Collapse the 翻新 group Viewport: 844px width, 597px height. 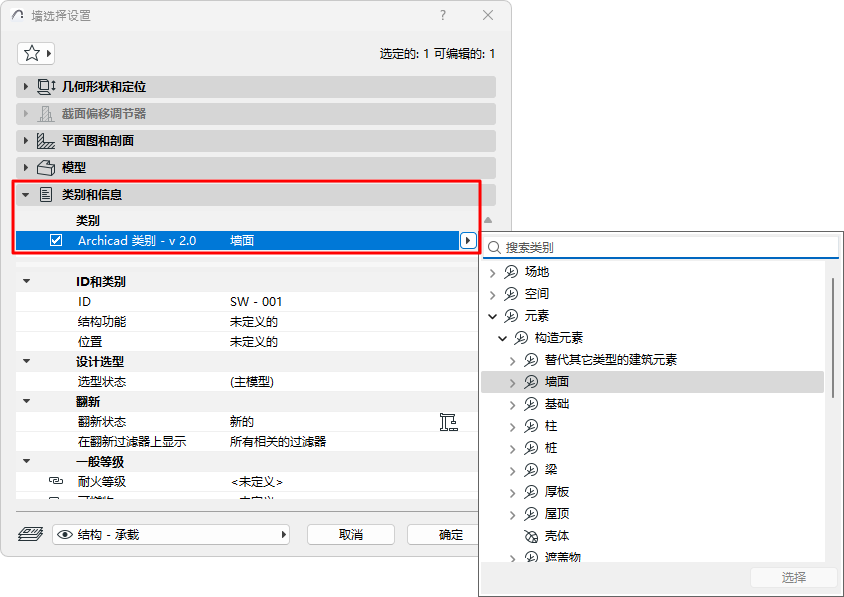tap(26, 401)
